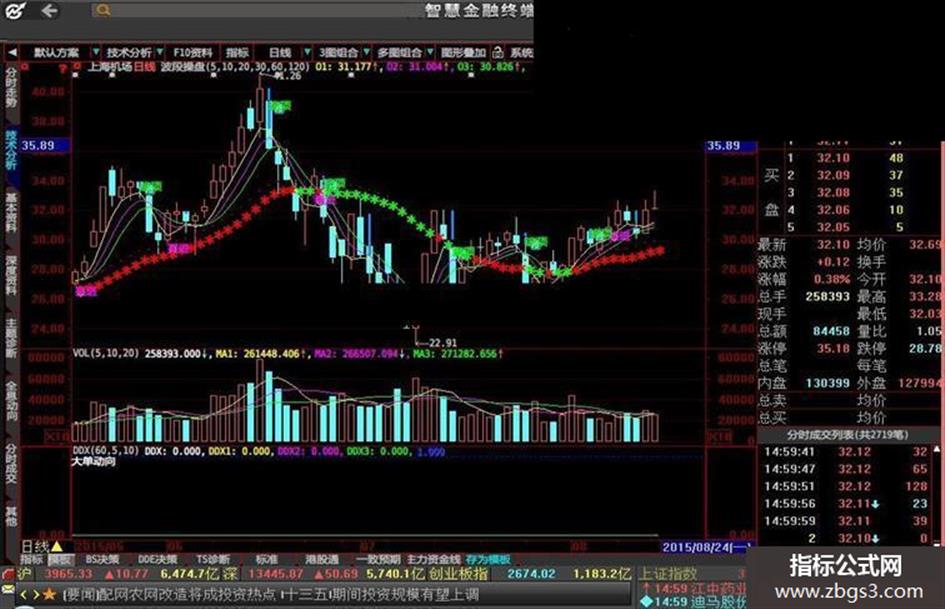Click the 上证指数 status label

(x=669, y=573)
